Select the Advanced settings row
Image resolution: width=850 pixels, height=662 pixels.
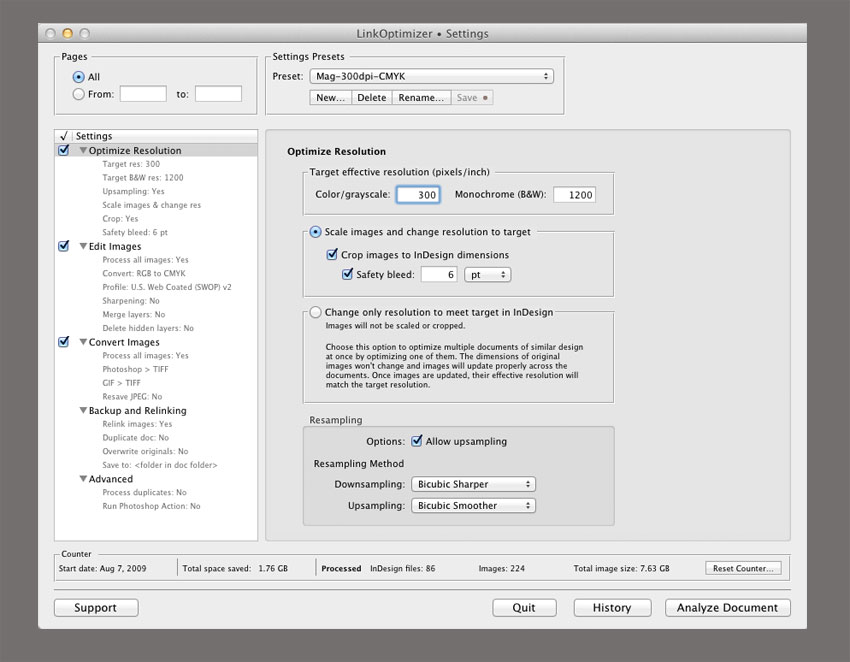pyautogui.click(x=156, y=479)
